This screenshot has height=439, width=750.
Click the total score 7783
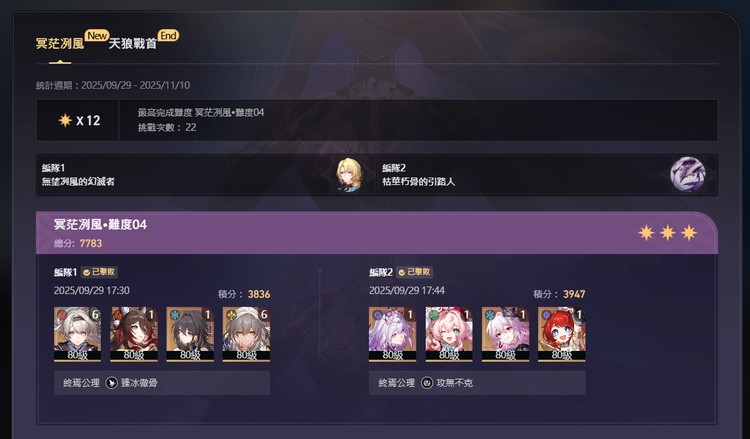[90, 243]
